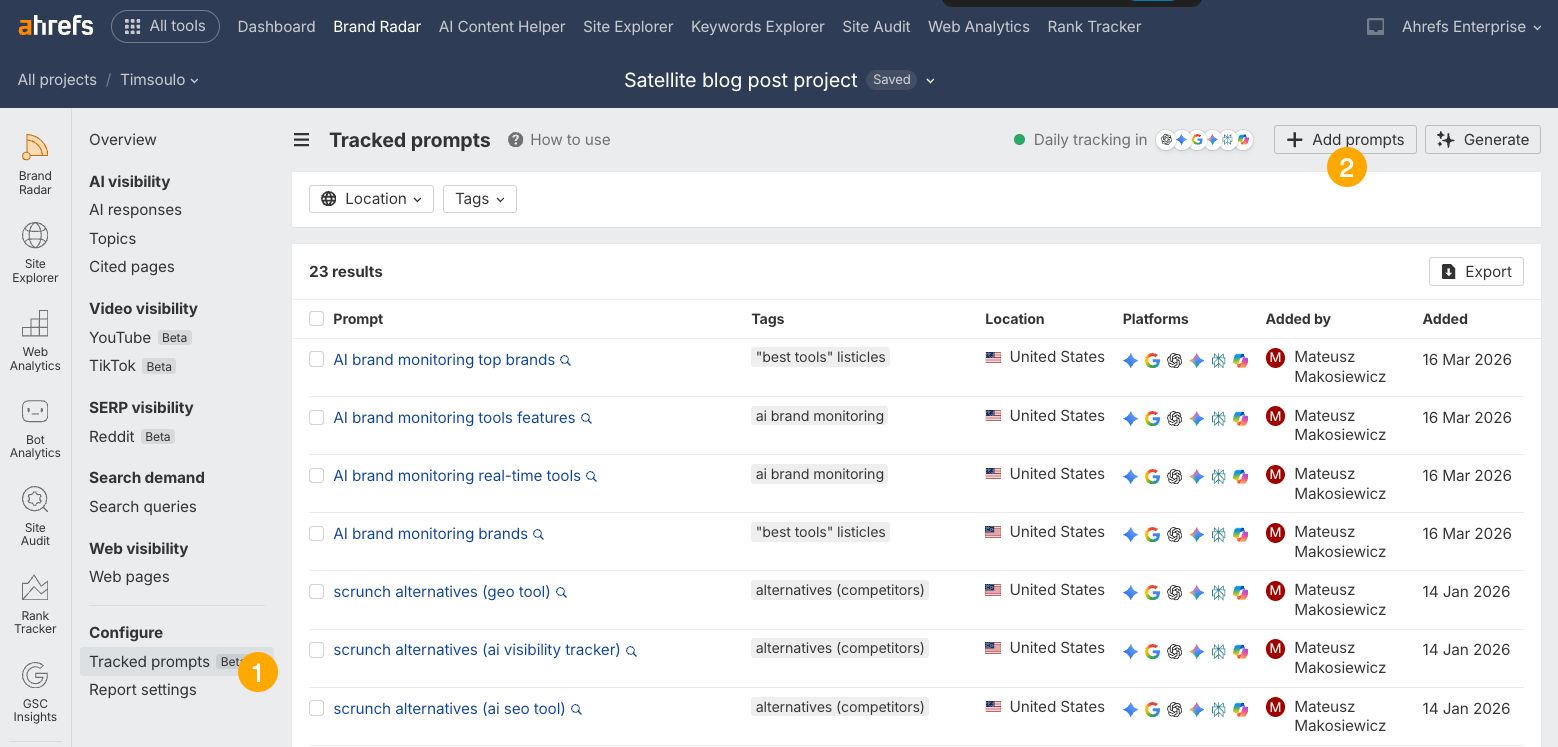1558x747 pixels.
Task: Click the How to use help icon
Action: coord(515,140)
